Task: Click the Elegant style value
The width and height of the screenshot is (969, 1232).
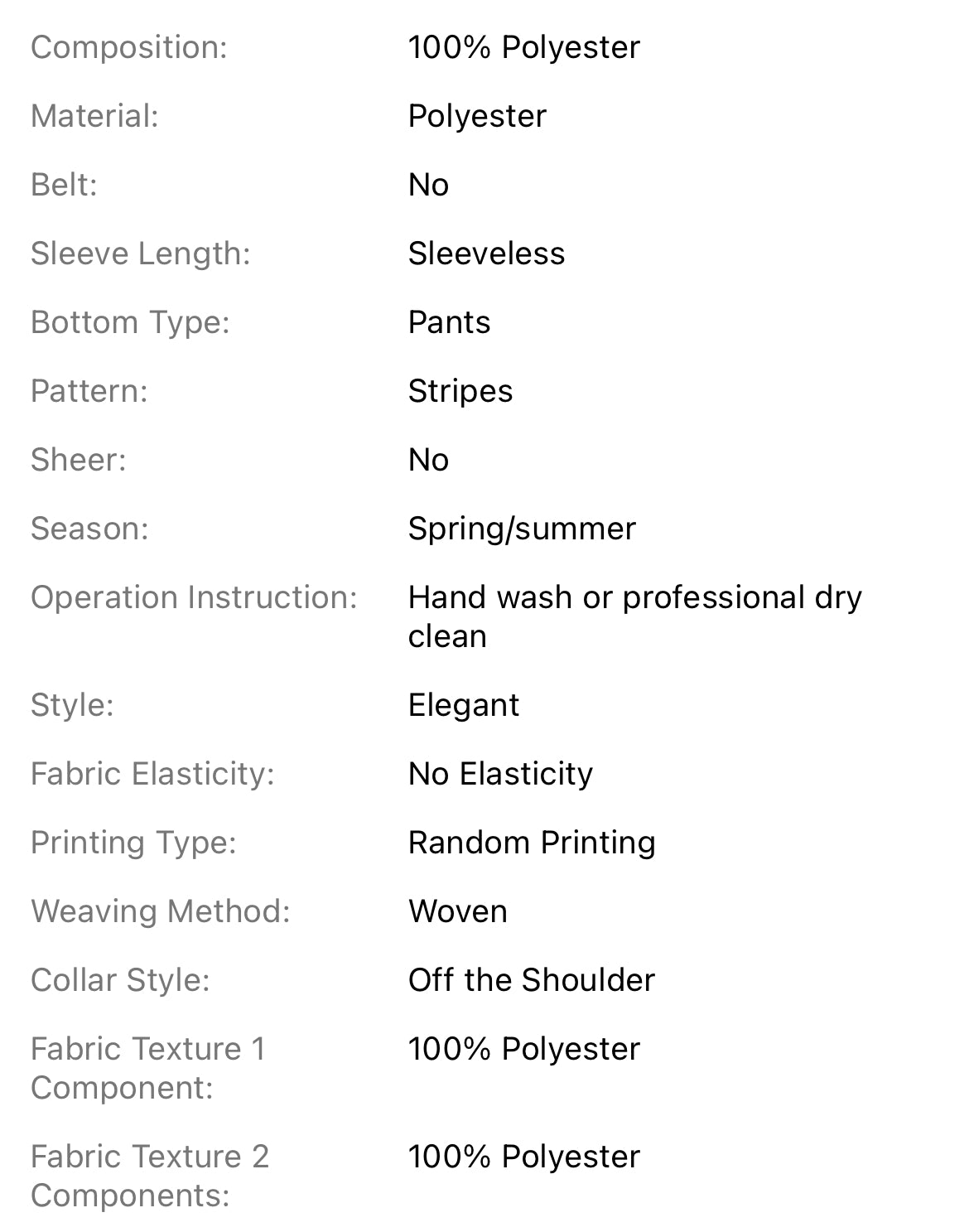Action: click(x=464, y=705)
